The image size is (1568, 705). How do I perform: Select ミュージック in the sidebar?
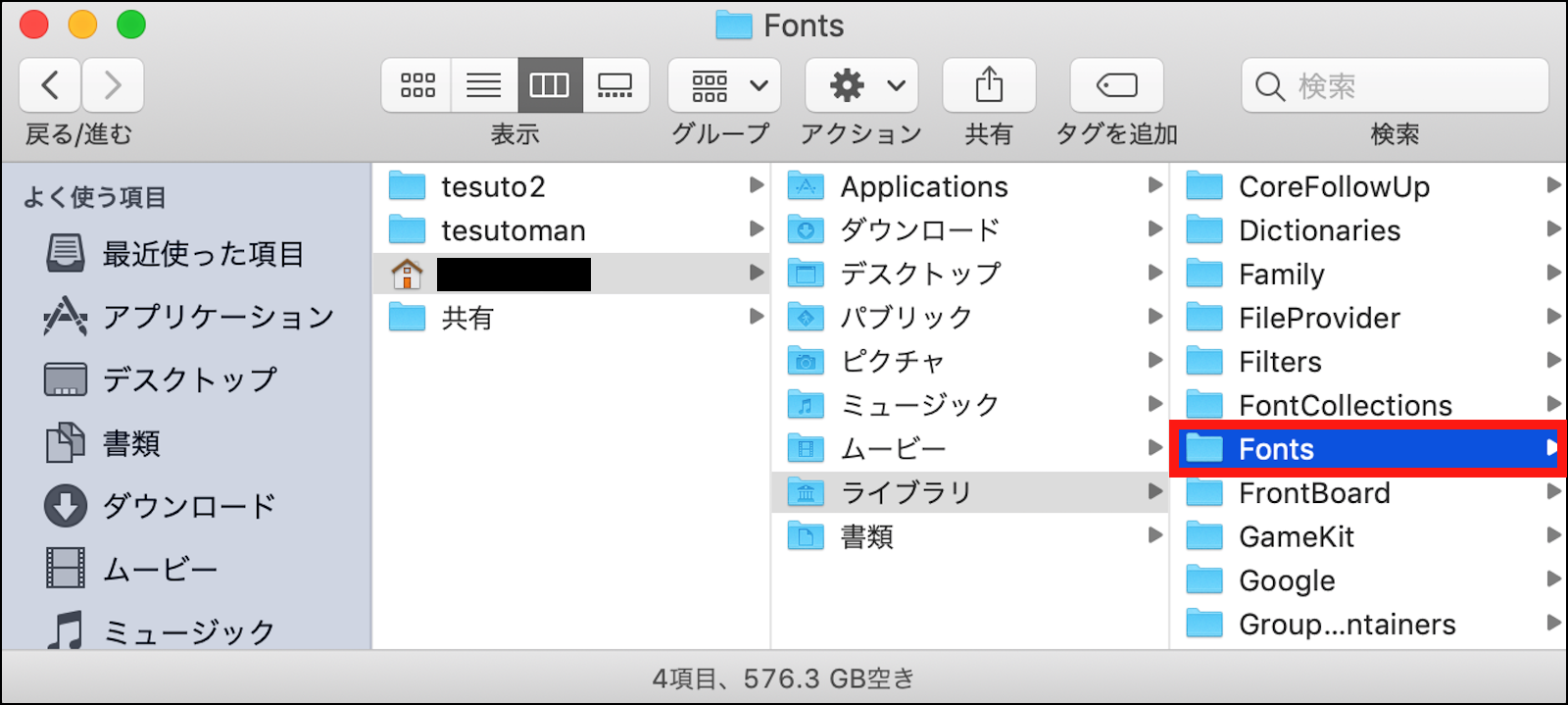(x=189, y=630)
